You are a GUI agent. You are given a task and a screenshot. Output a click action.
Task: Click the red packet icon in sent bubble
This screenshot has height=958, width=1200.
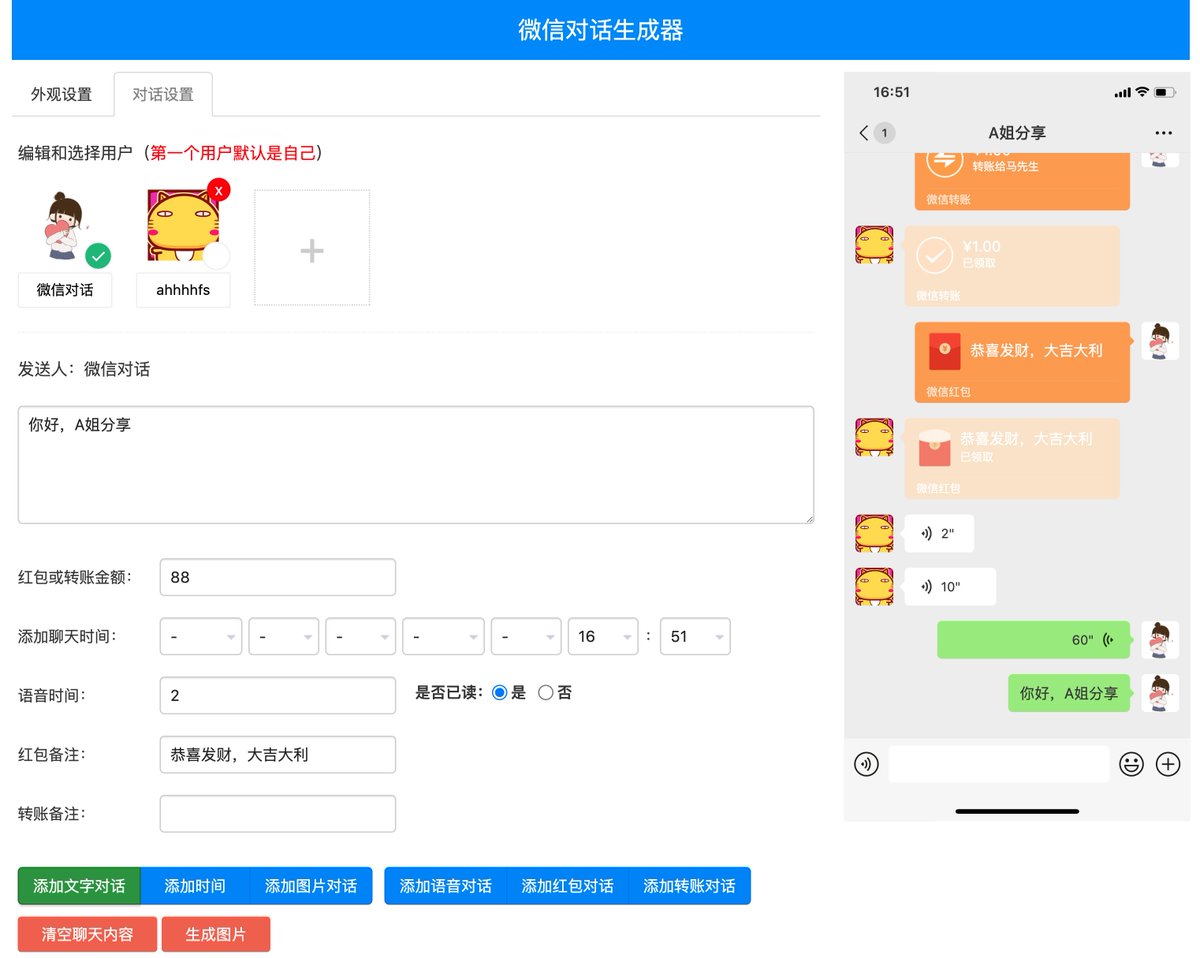click(945, 351)
